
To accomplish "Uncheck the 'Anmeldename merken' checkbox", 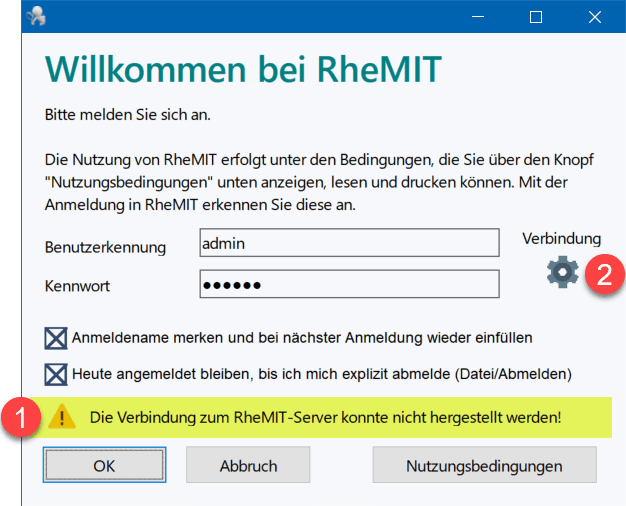I will [x=56, y=338].
